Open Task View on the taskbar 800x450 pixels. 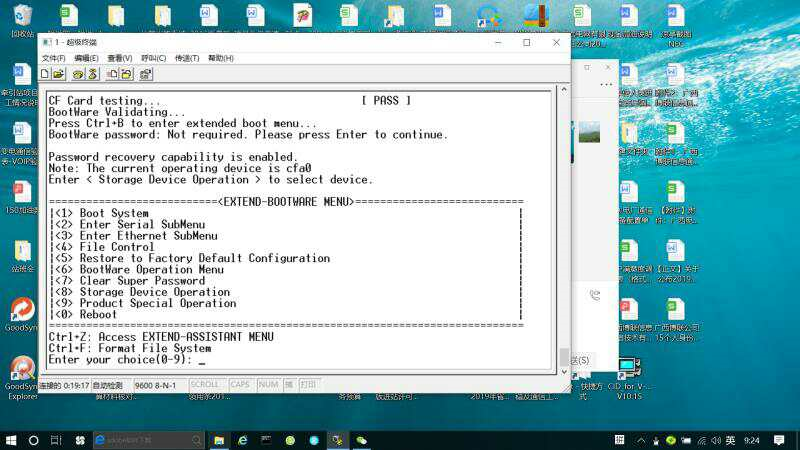pyautogui.click(x=56, y=440)
